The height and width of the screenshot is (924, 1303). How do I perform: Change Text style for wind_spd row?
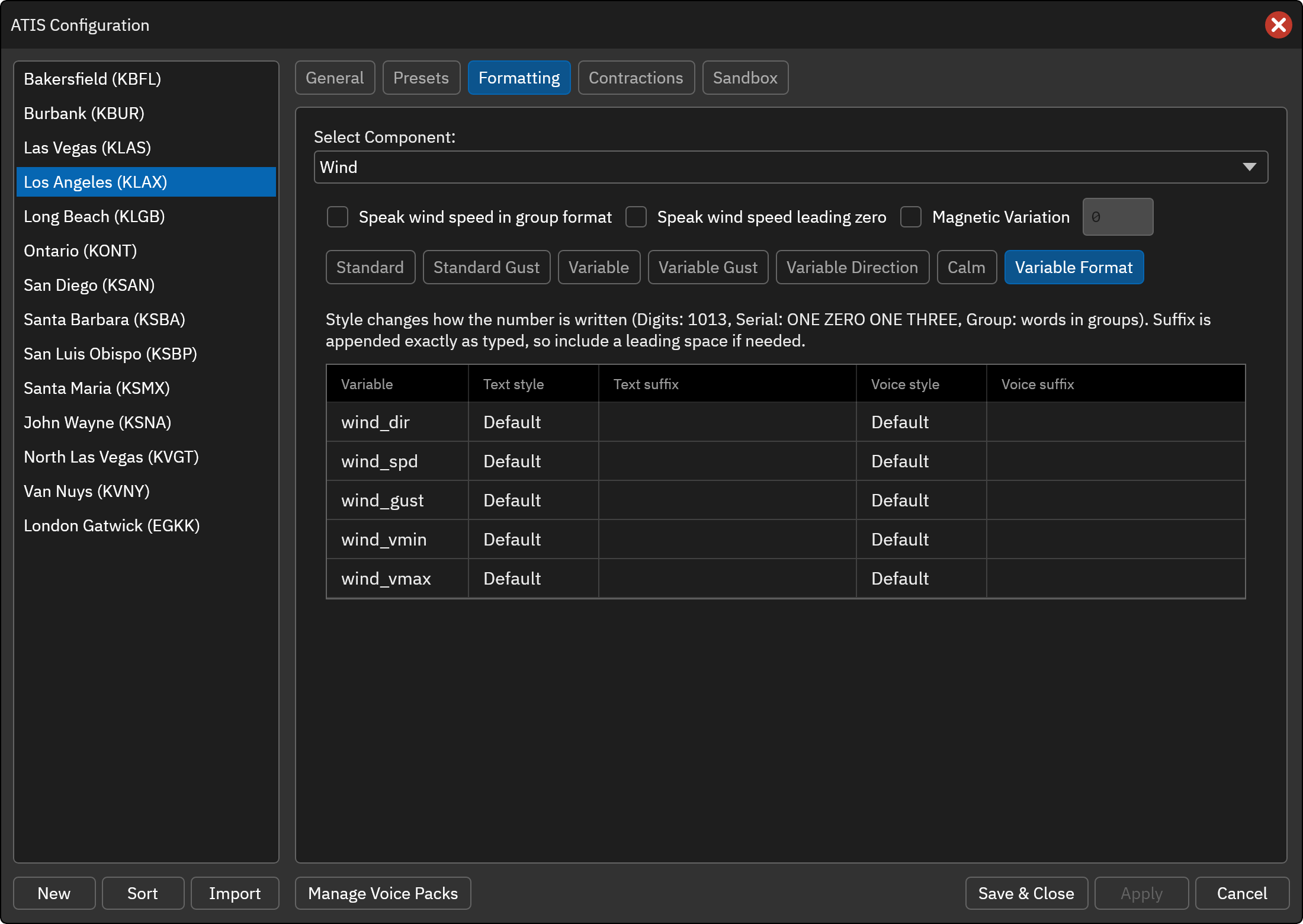pos(533,461)
